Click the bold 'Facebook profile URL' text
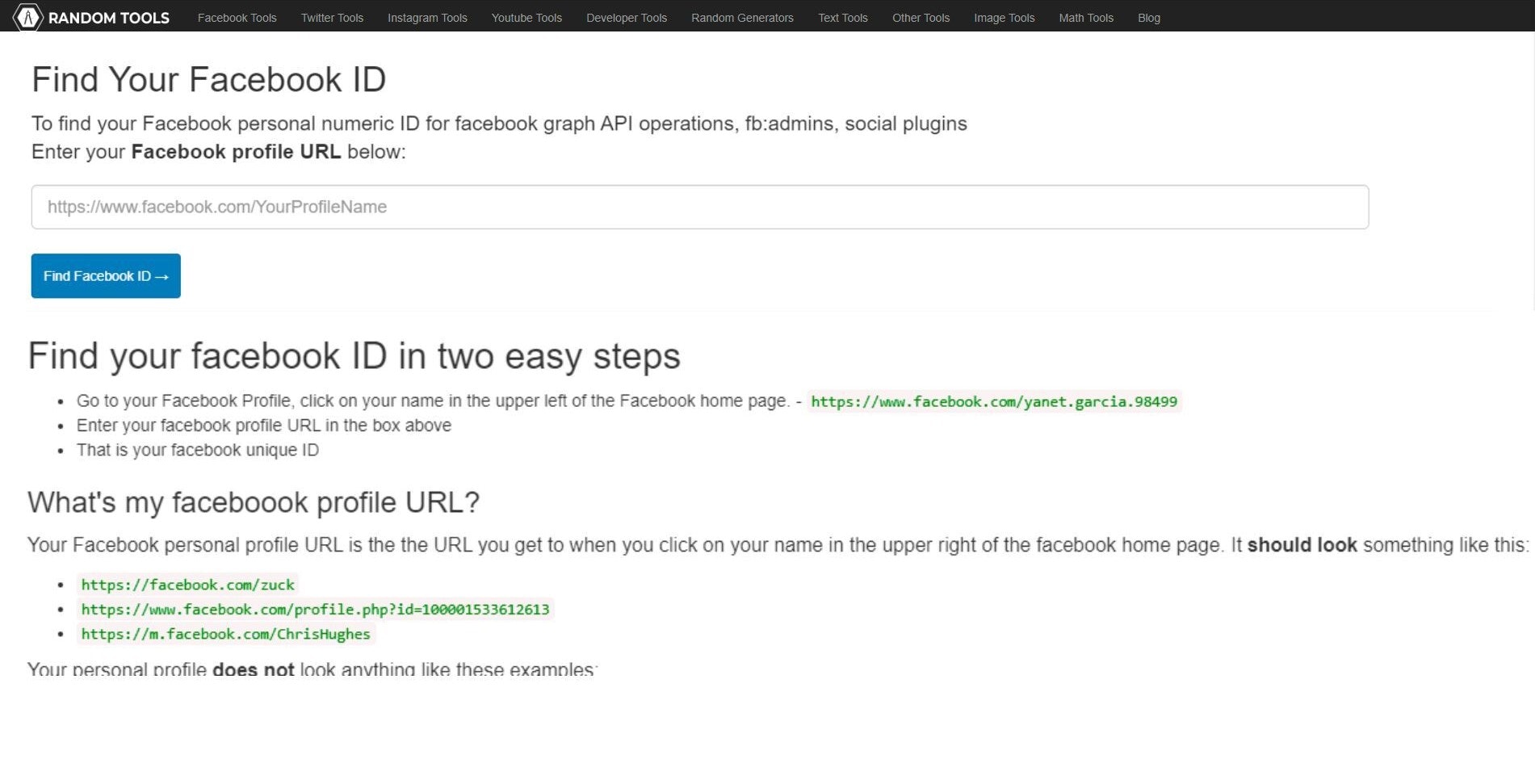1535x784 pixels. tap(236, 152)
